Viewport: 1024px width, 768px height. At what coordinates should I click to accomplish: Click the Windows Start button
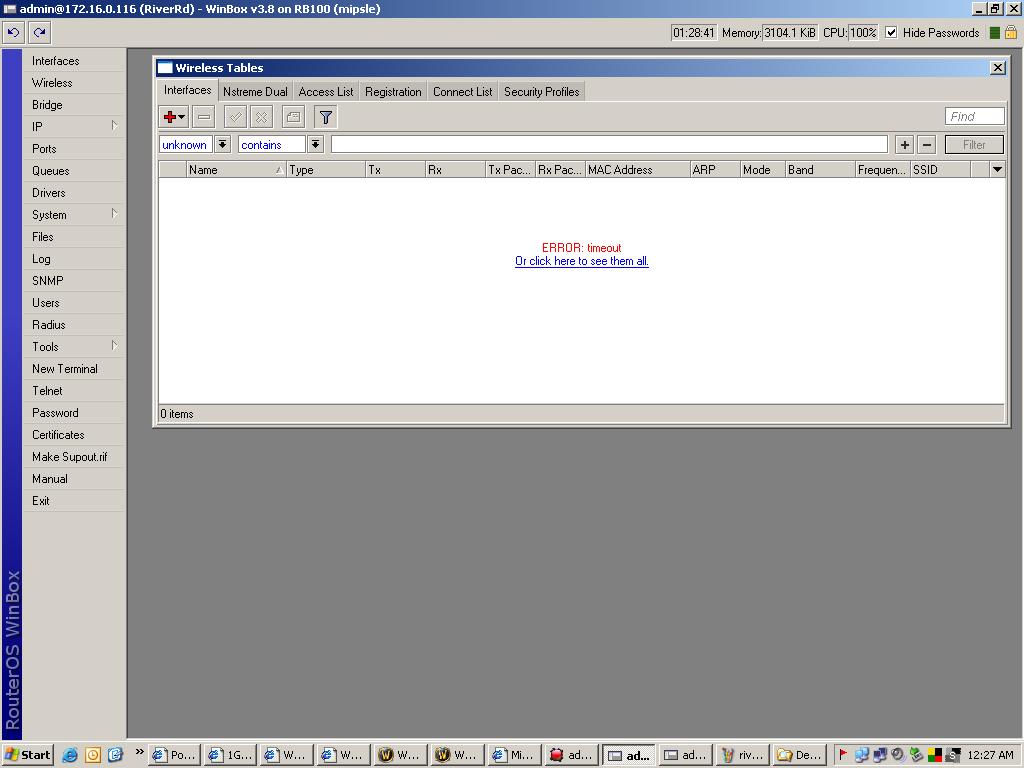27,755
